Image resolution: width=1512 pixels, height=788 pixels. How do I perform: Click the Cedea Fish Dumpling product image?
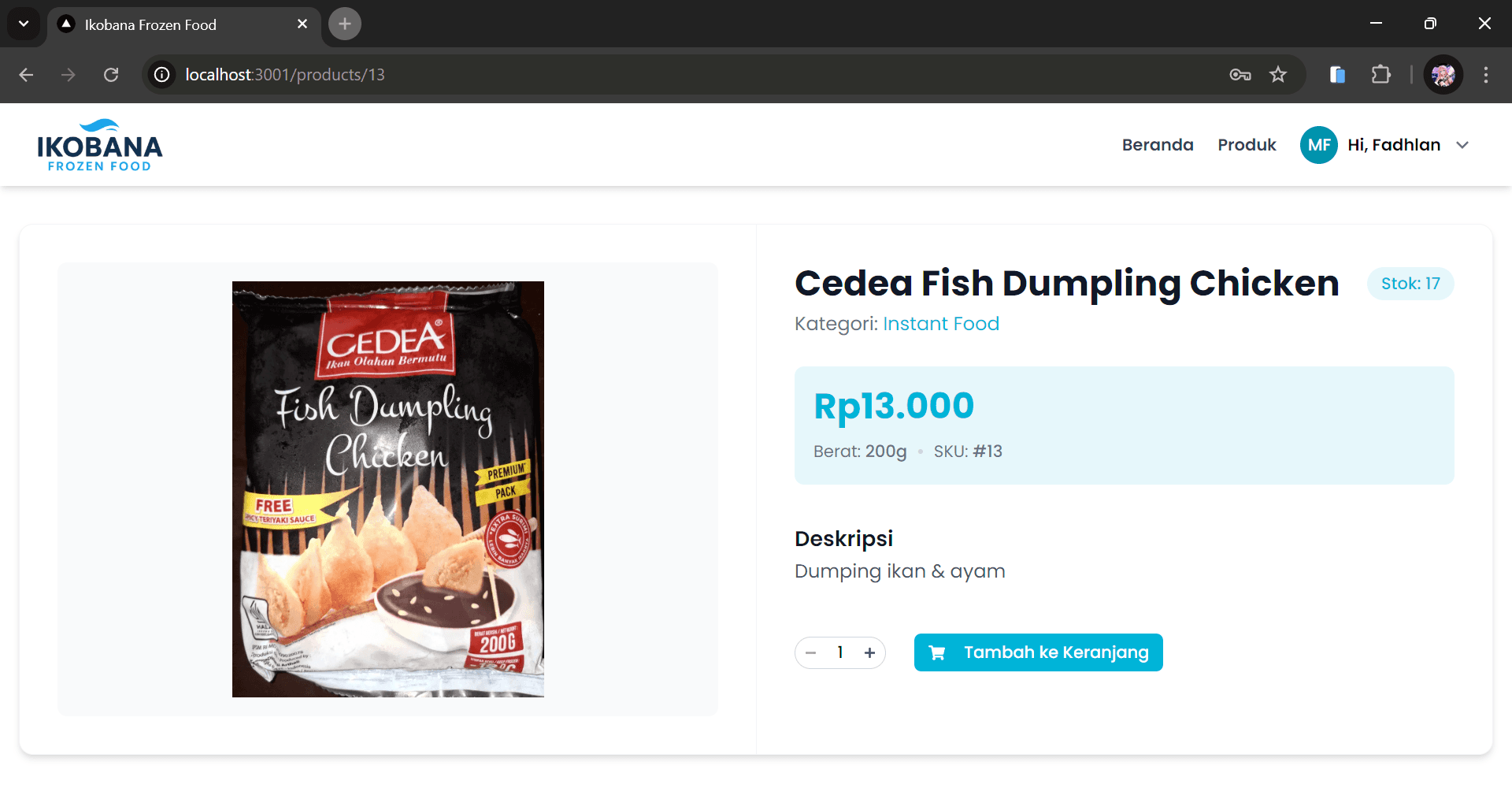(x=387, y=489)
